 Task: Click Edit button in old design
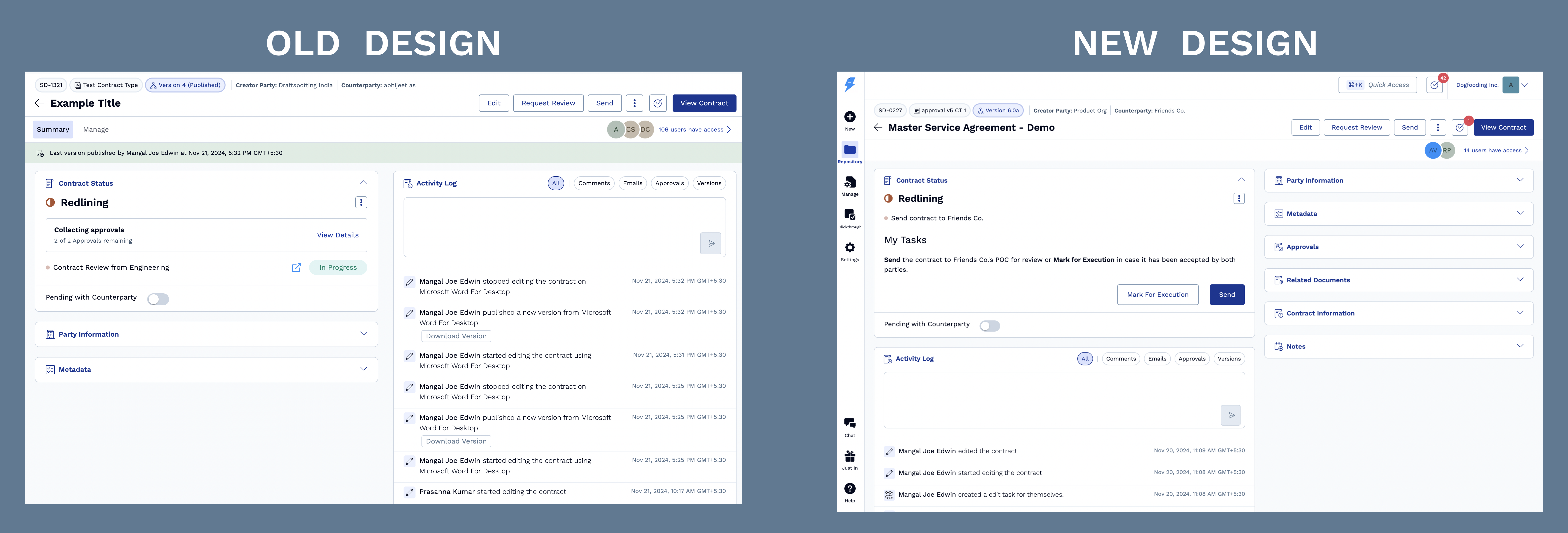[x=494, y=103]
